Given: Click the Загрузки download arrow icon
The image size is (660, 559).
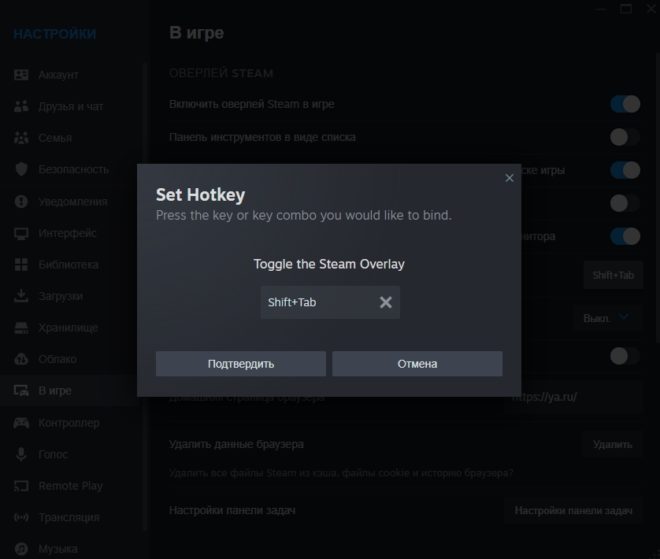Looking at the screenshot, I should coord(21,296).
